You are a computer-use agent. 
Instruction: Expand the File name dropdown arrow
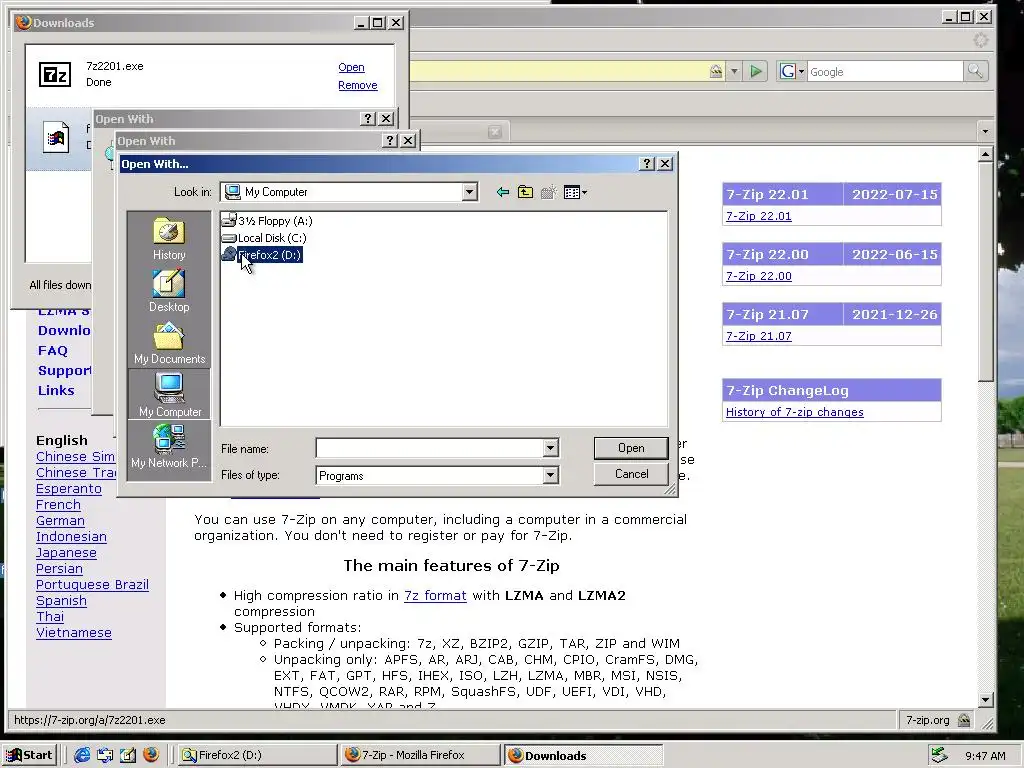[x=551, y=448]
